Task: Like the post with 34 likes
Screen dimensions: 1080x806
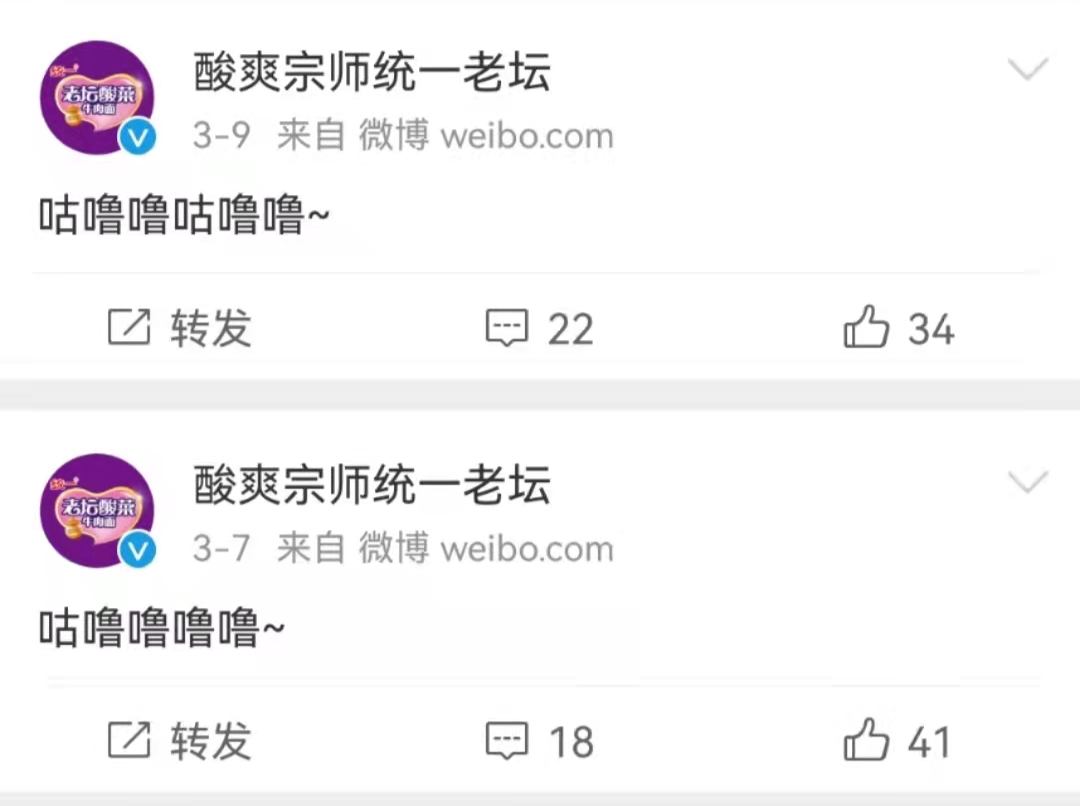Action: (x=866, y=326)
